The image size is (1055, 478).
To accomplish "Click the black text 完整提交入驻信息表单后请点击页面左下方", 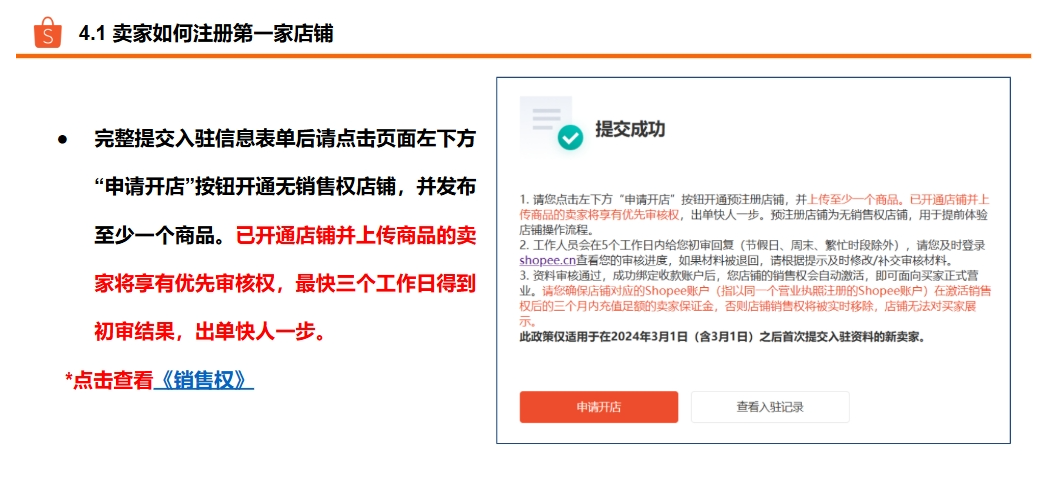I will (285, 140).
